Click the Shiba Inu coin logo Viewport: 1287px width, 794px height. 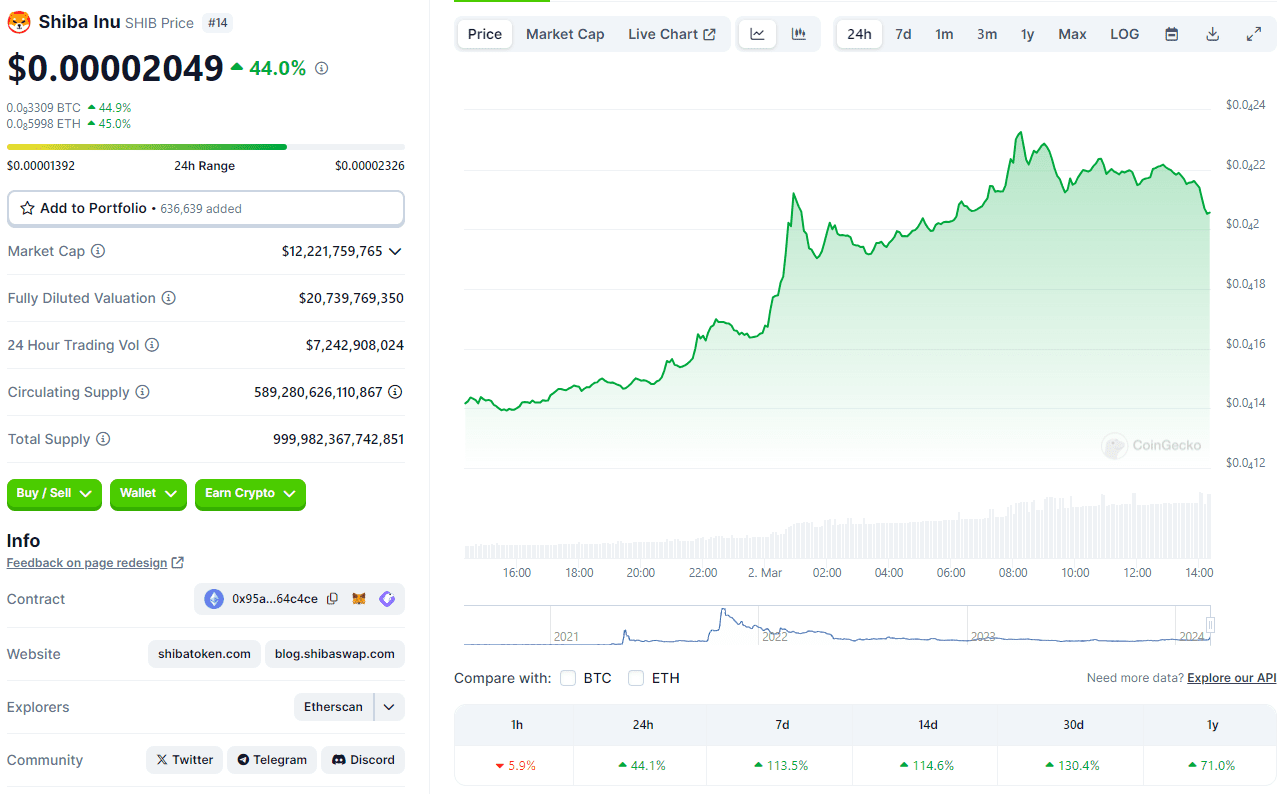[x=19, y=22]
